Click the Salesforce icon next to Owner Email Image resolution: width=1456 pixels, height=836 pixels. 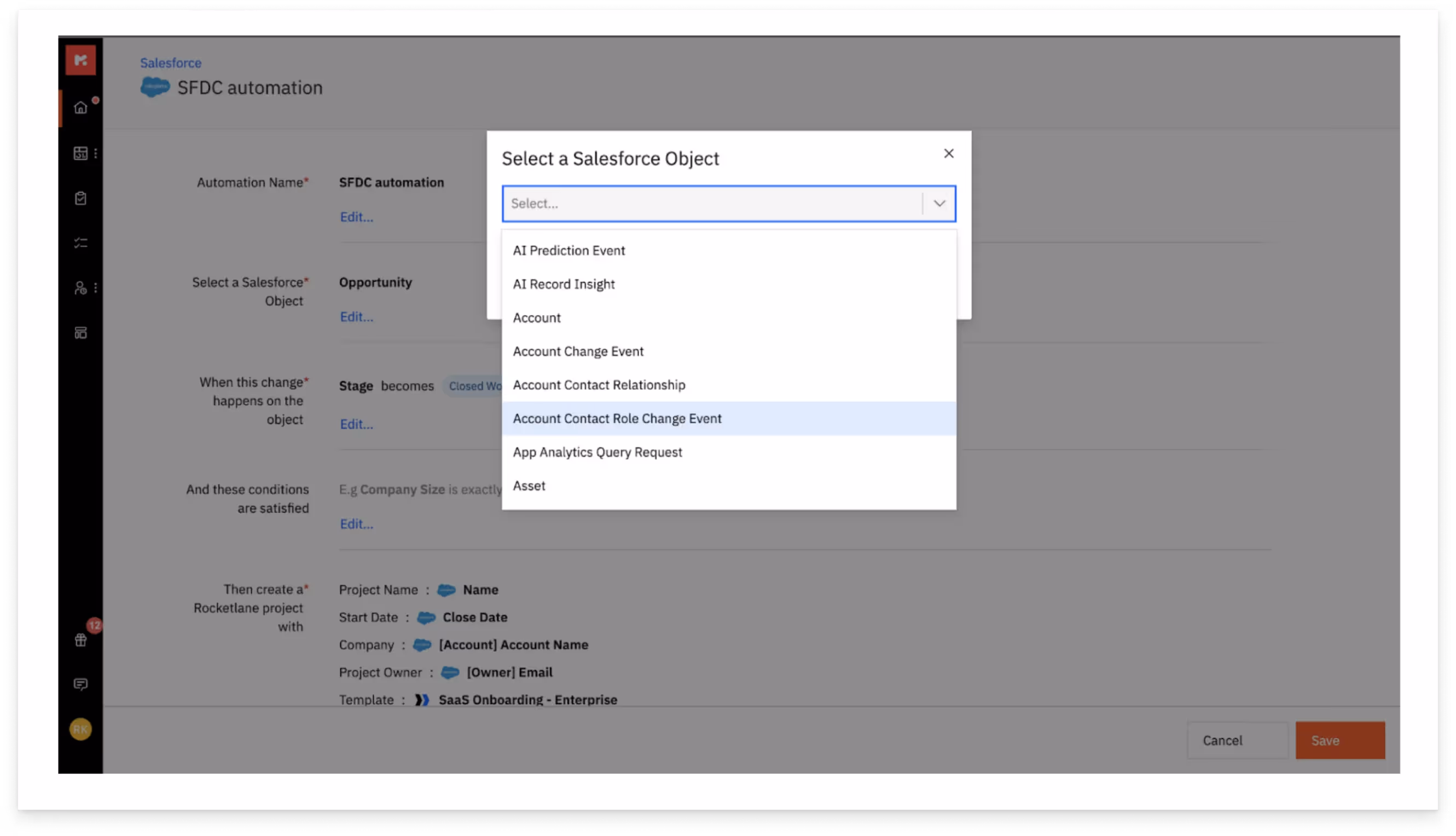click(450, 672)
